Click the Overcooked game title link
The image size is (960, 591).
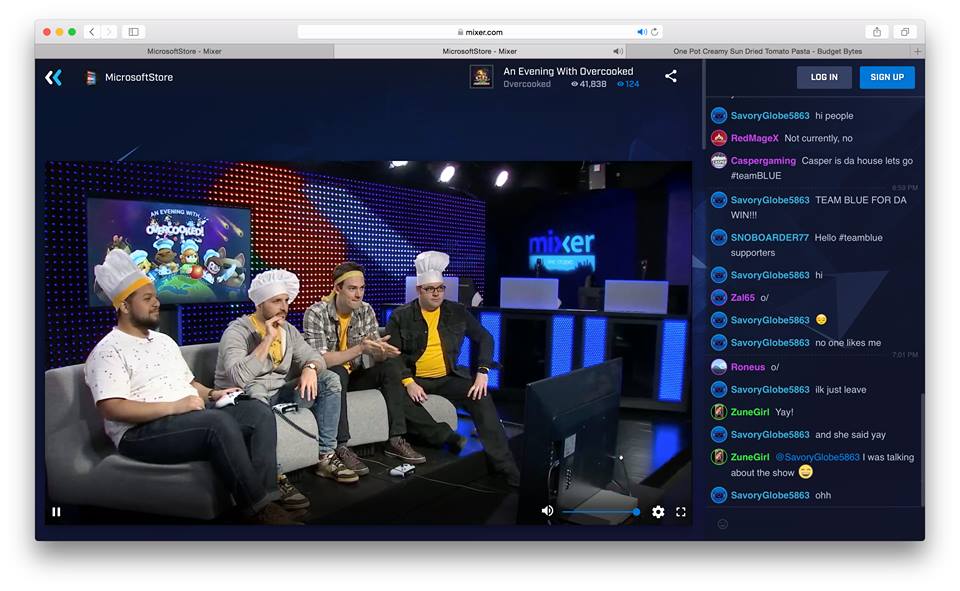pos(527,84)
